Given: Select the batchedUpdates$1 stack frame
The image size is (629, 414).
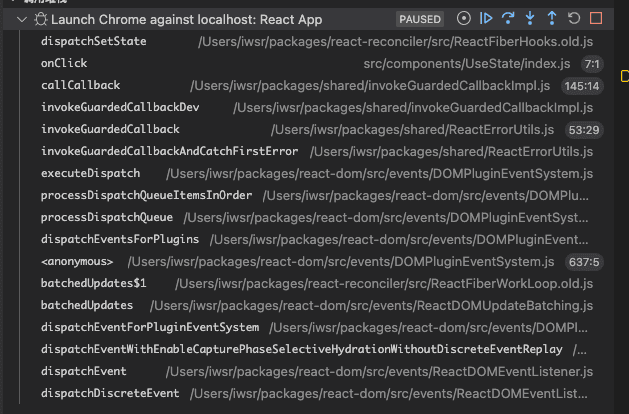Looking at the screenshot, I should (x=94, y=283).
